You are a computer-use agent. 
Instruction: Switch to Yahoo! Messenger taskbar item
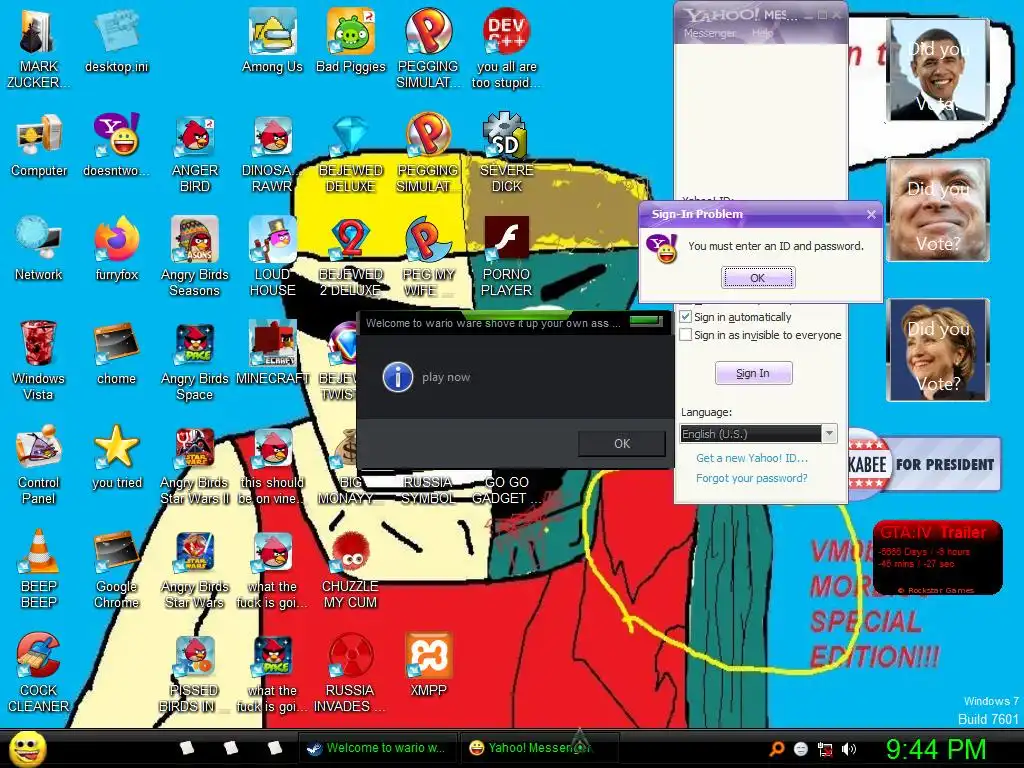point(538,748)
